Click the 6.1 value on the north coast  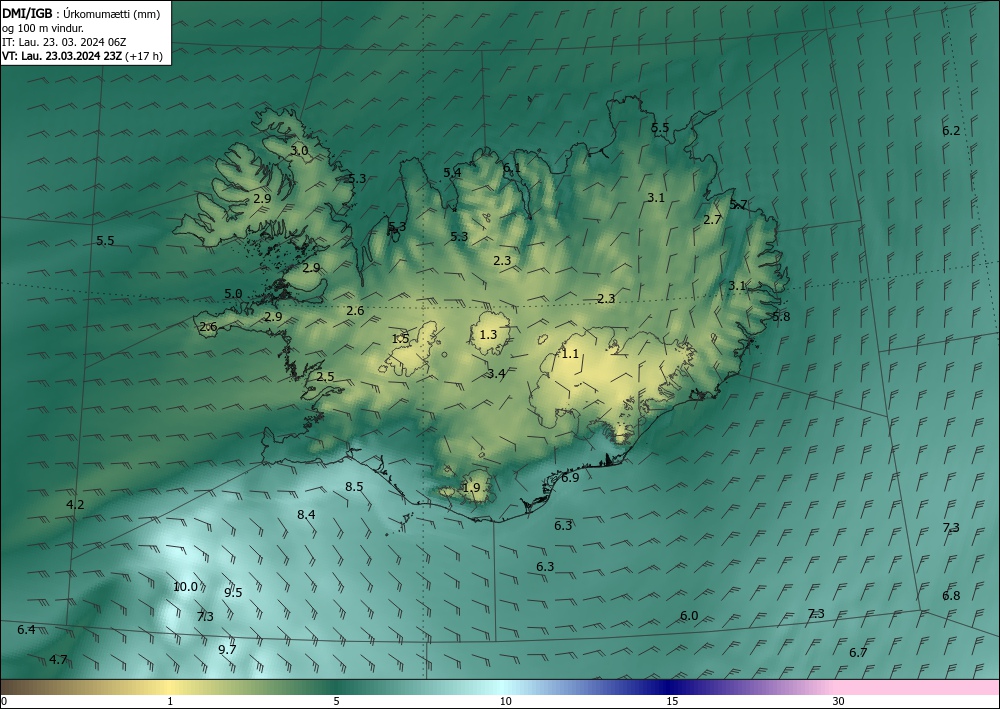pyautogui.click(x=511, y=168)
